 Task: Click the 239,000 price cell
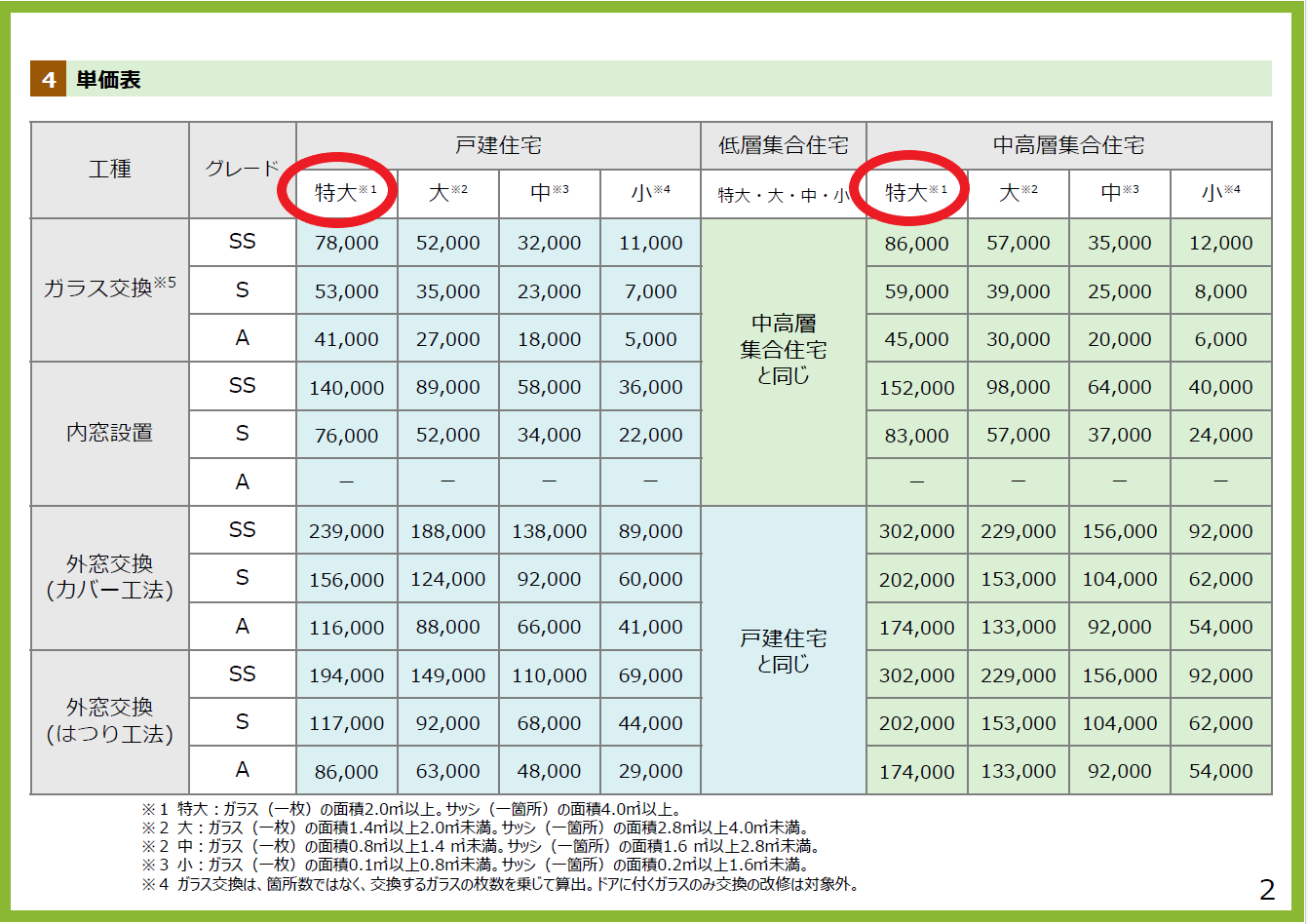346,532
